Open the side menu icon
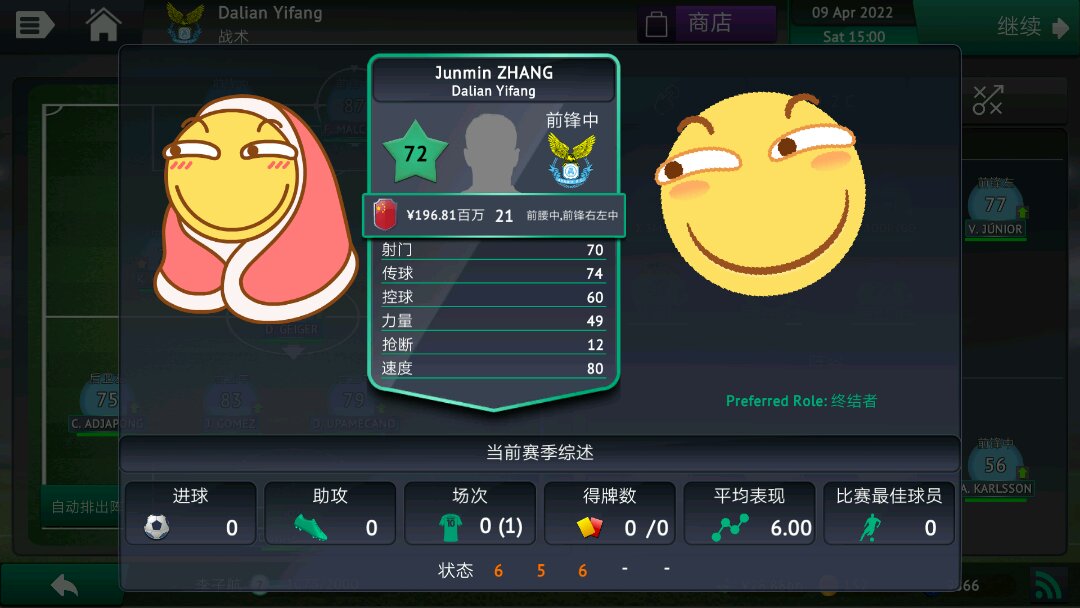 (x=34, y=25)
